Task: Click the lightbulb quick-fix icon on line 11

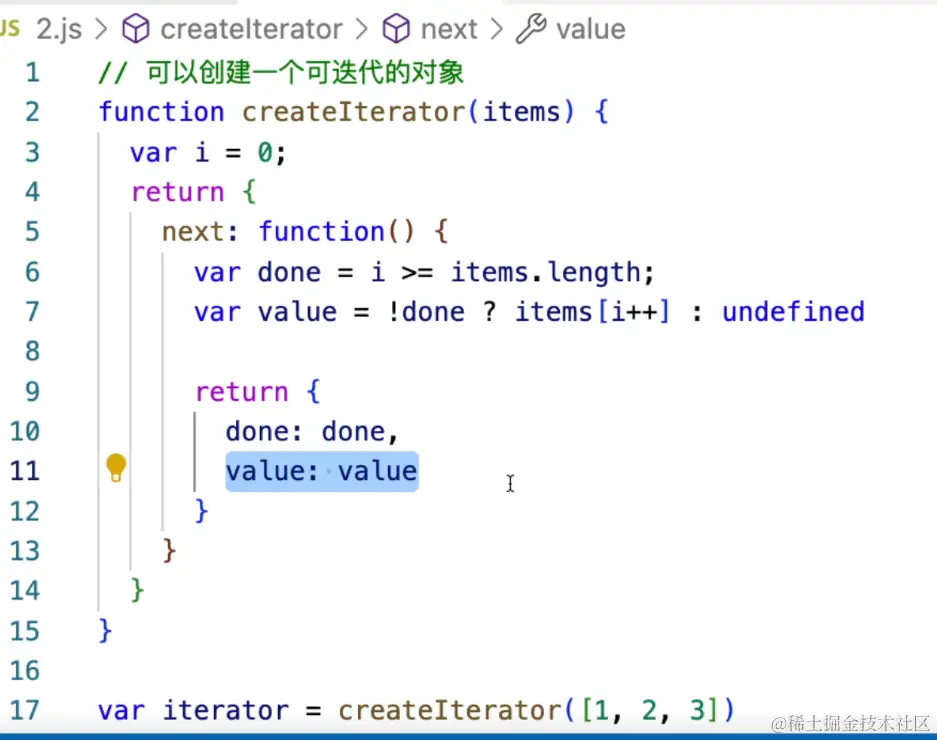Action: point(116,467)
